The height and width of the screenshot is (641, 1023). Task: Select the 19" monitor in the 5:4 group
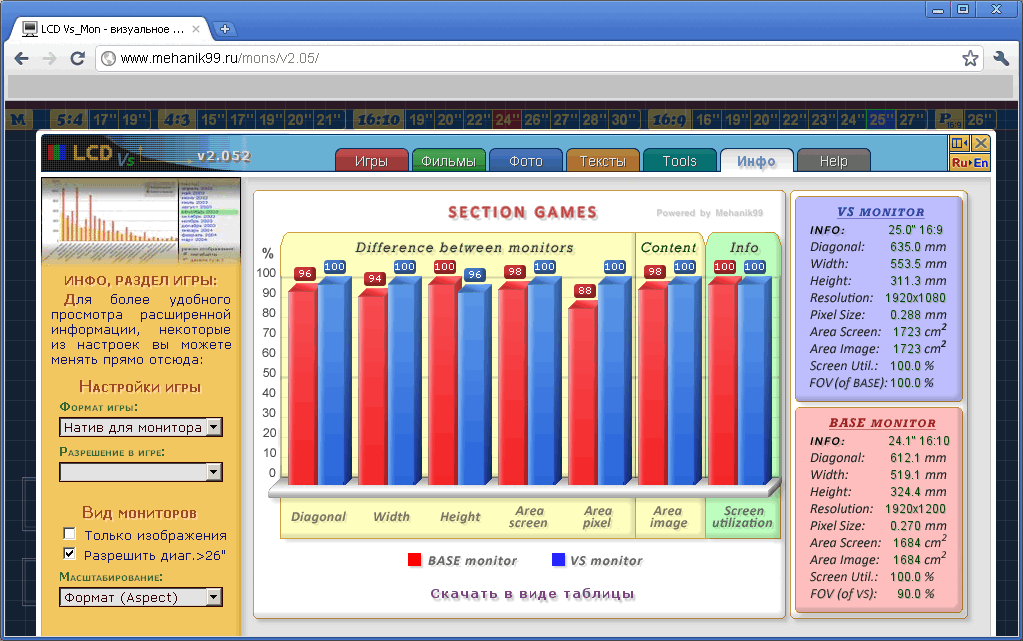134,119
